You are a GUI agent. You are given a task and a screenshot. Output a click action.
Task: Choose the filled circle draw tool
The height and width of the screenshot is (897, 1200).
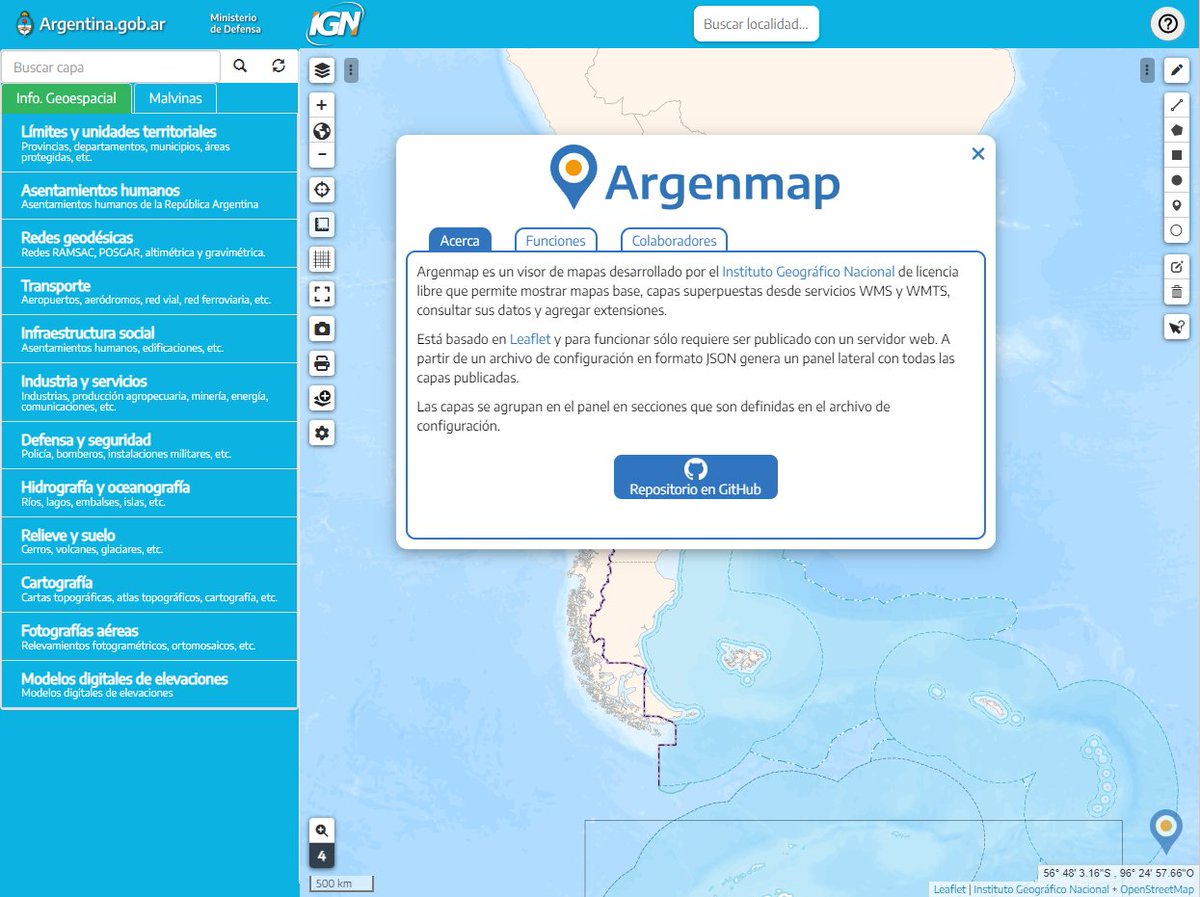[x=1177, y=180]
